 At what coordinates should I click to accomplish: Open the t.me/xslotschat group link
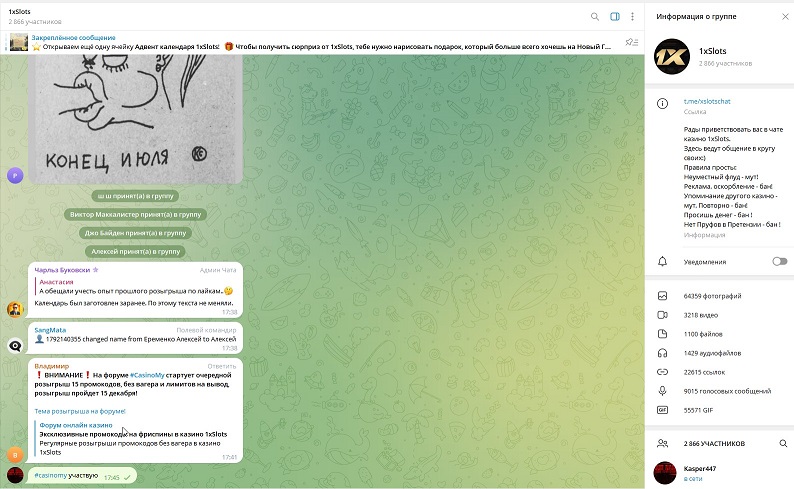tap(707, 101)
